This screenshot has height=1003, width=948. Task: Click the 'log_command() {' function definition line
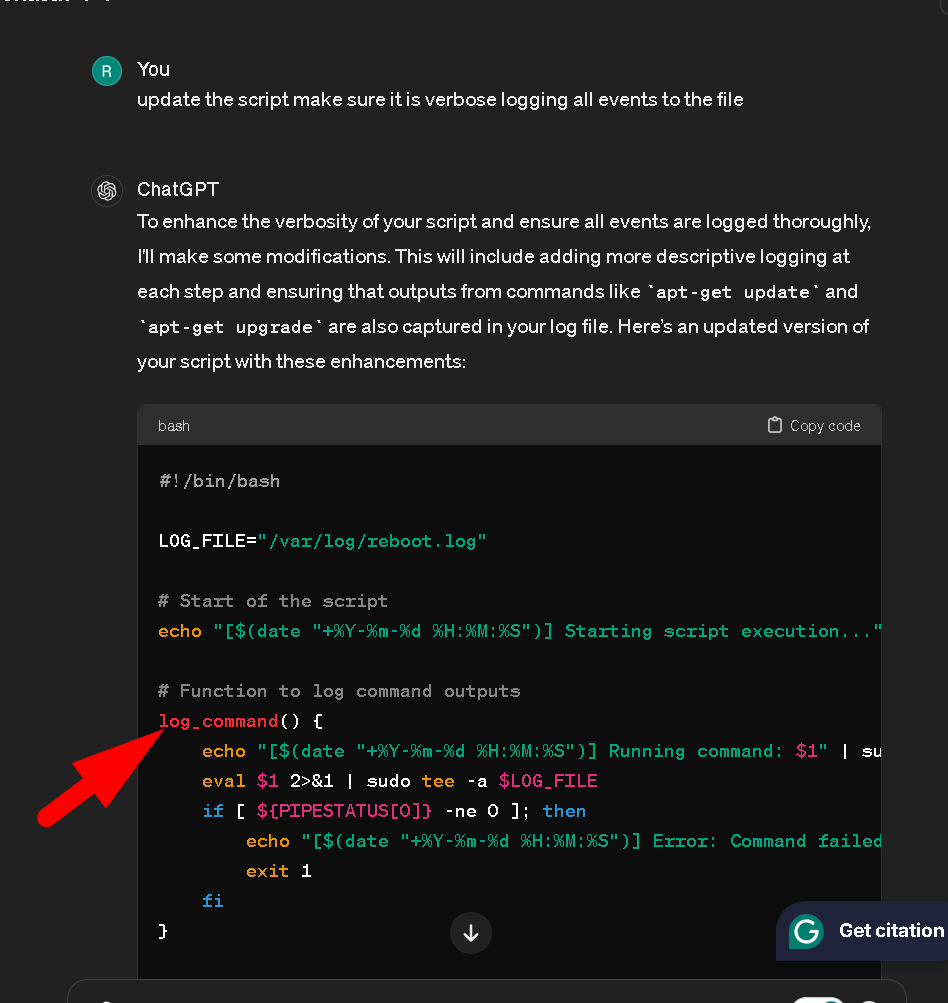pos(241,721)
